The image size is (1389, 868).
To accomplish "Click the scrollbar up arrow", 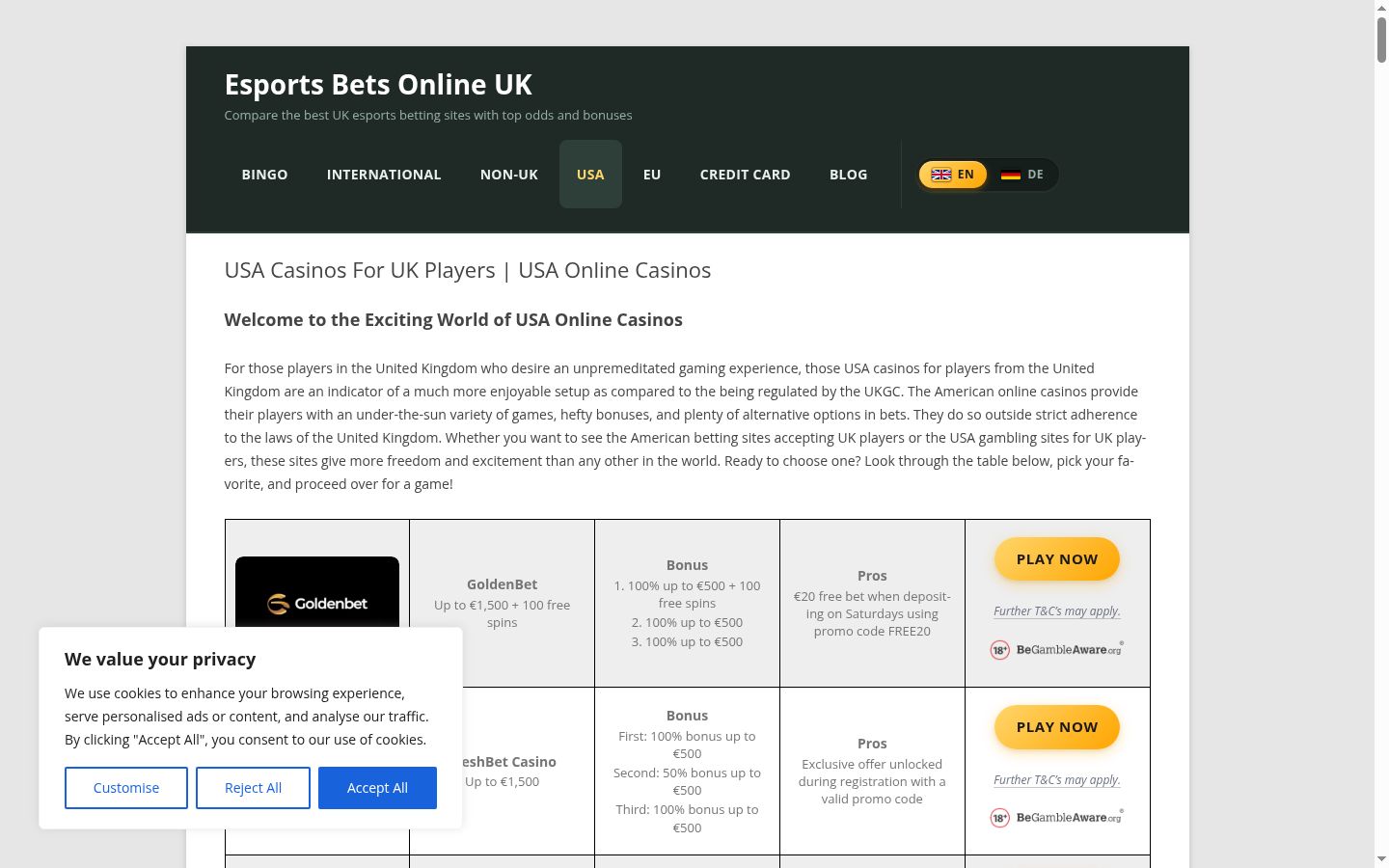I will pyautogui.click(x=1381, y=8).
